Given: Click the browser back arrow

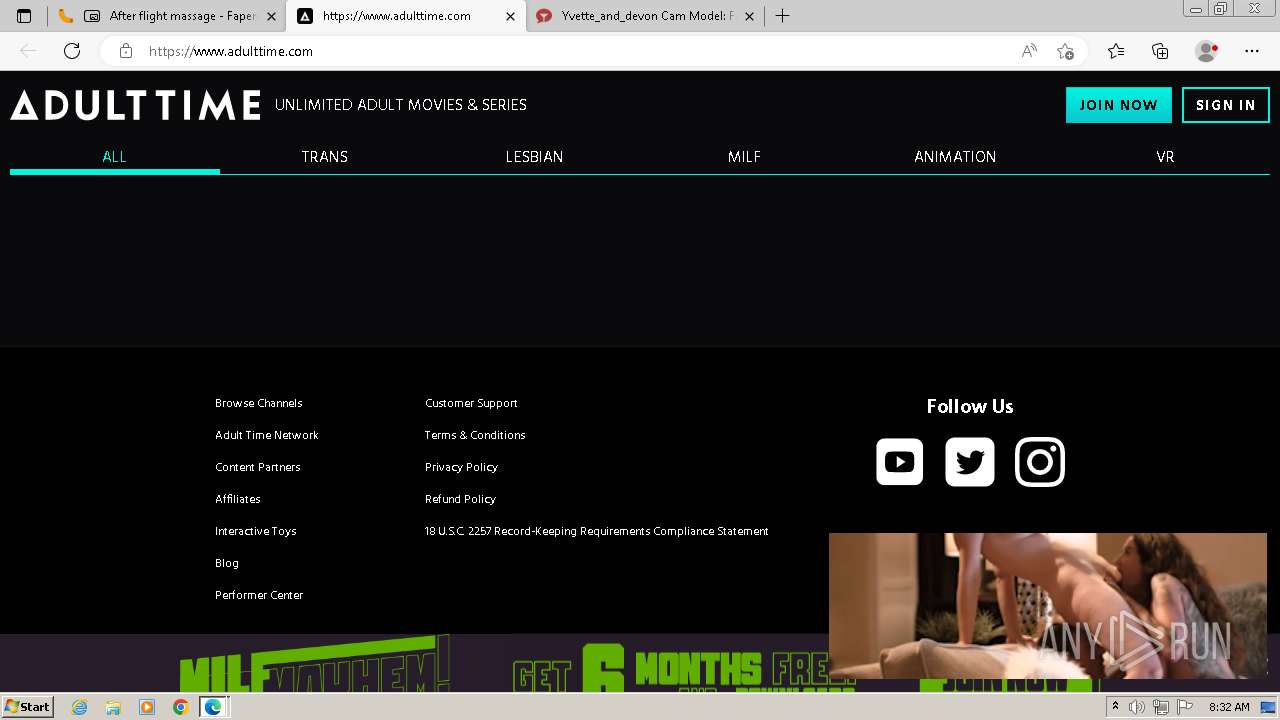Looking at the screenshot, I should (28, 51).
